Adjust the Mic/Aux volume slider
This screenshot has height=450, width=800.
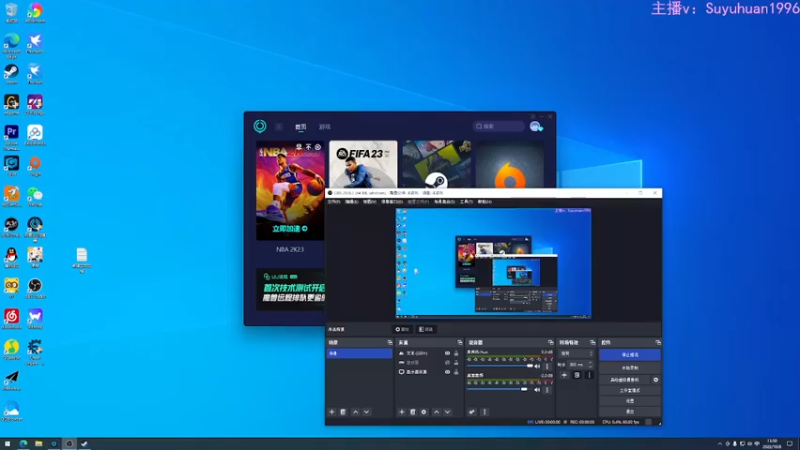coord(500,366)
